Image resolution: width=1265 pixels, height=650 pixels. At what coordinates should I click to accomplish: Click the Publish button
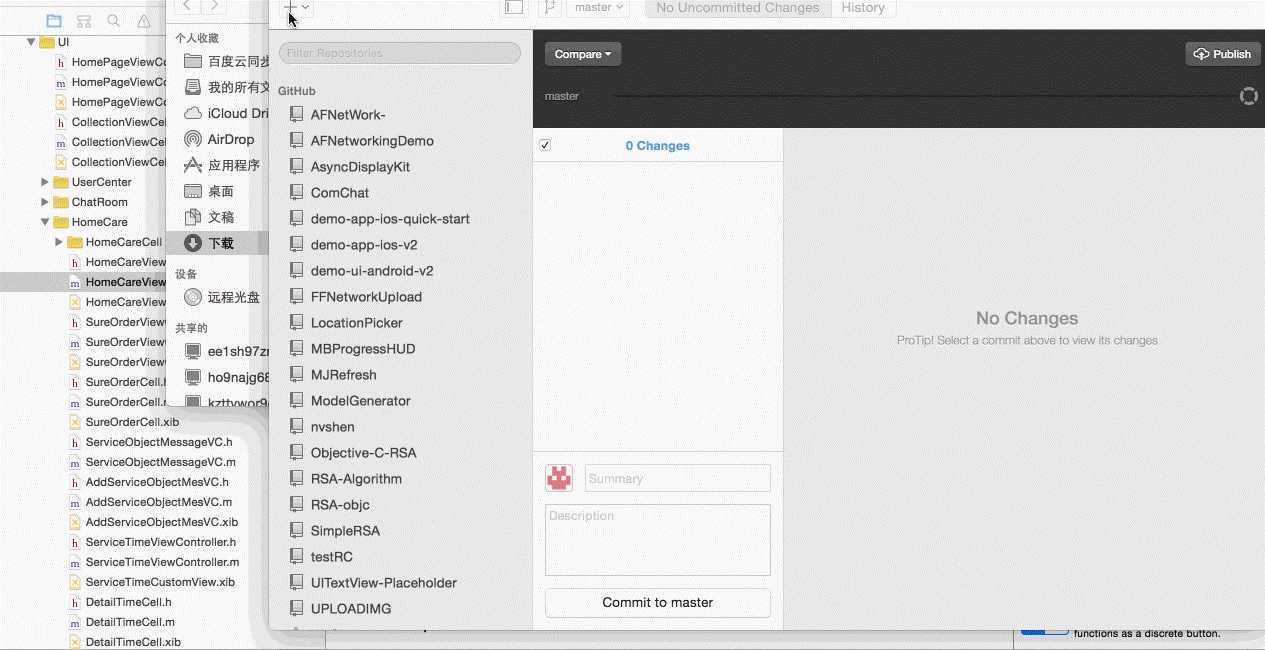[1222, 54]
